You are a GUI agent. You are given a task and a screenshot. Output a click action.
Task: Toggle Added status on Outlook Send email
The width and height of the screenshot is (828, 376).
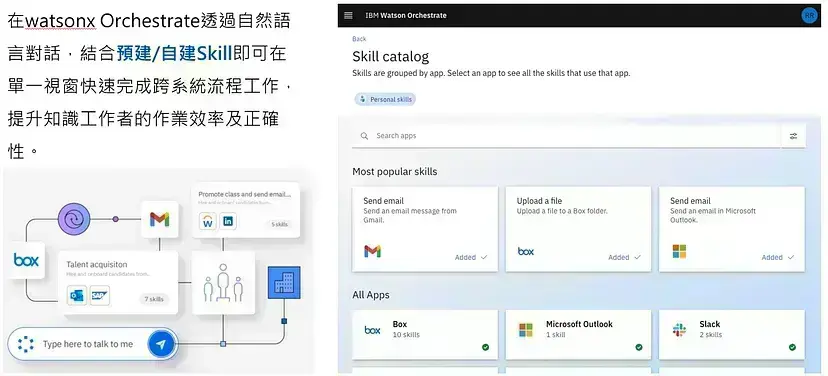point(777,257)
